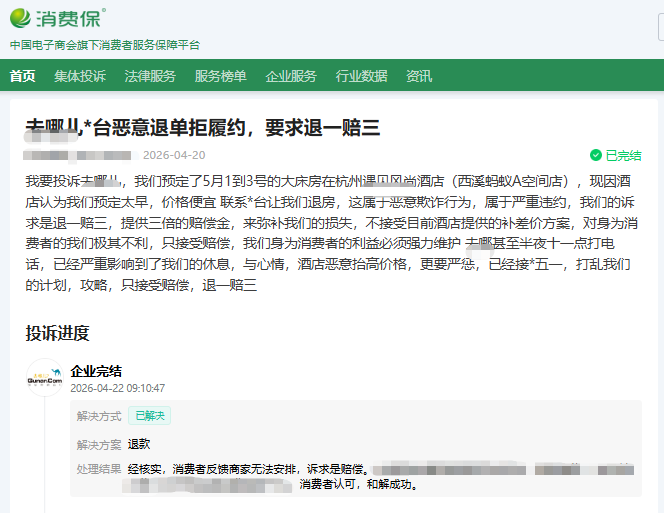Click the blurred complainant username
Viewport: 664px width, 513px height.
78,155
